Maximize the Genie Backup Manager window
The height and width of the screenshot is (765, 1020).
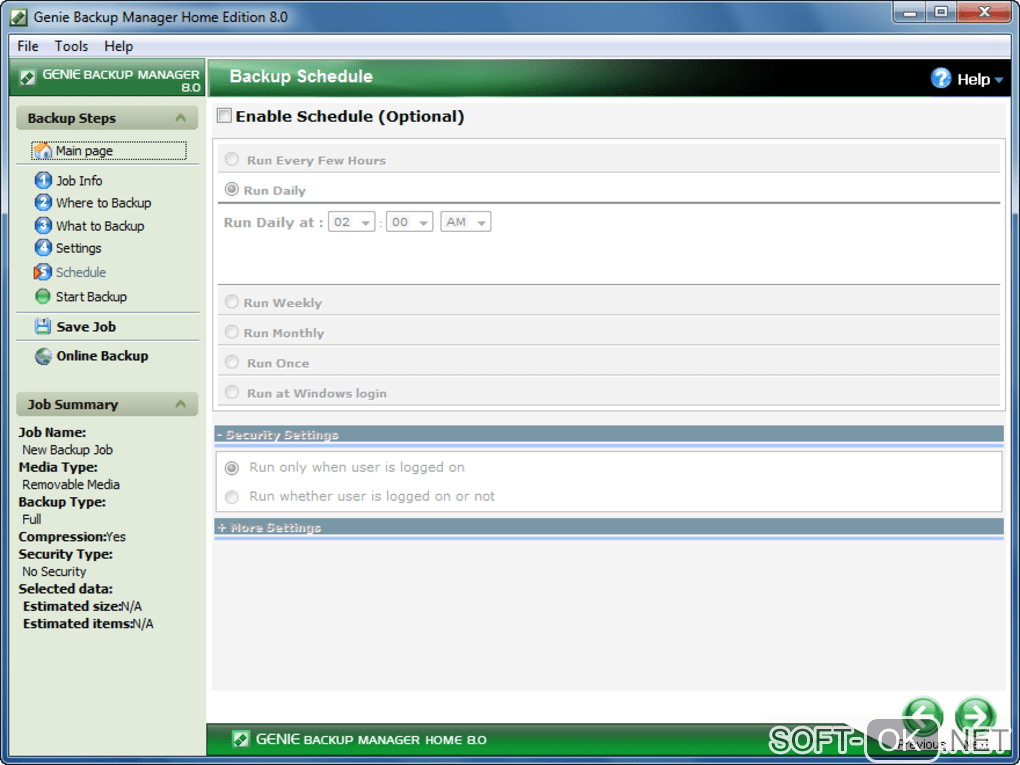(x=941, y=12)
